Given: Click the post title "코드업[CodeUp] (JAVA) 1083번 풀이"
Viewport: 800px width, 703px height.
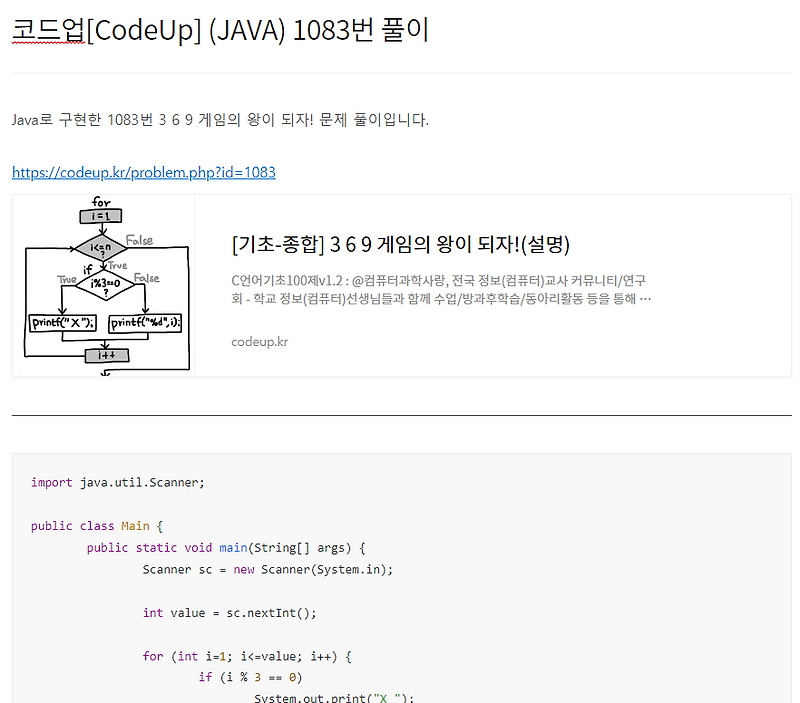Looking at the screenshot, I should (x=218, y=30).
